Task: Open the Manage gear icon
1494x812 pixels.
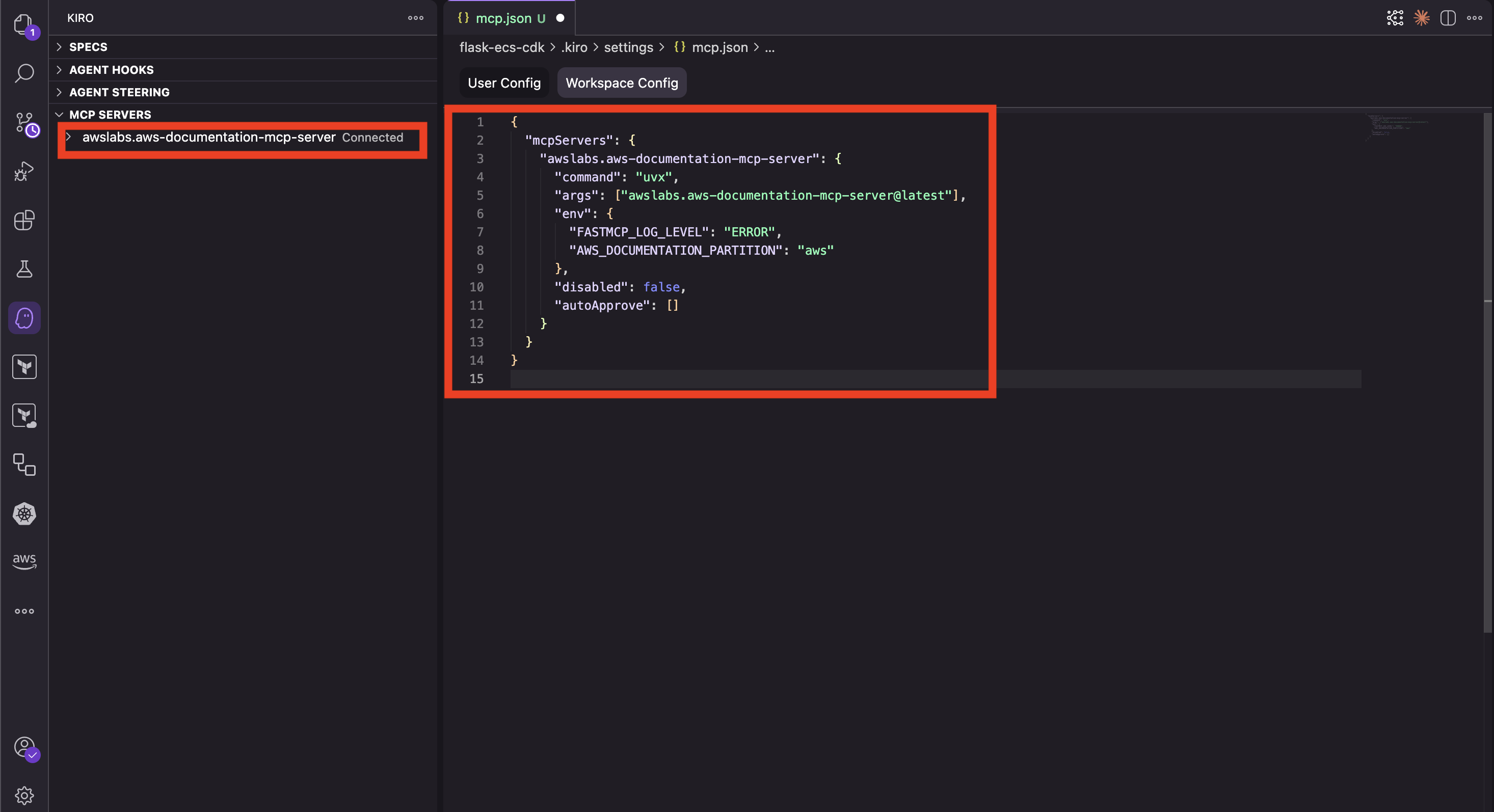Action: 24,795
